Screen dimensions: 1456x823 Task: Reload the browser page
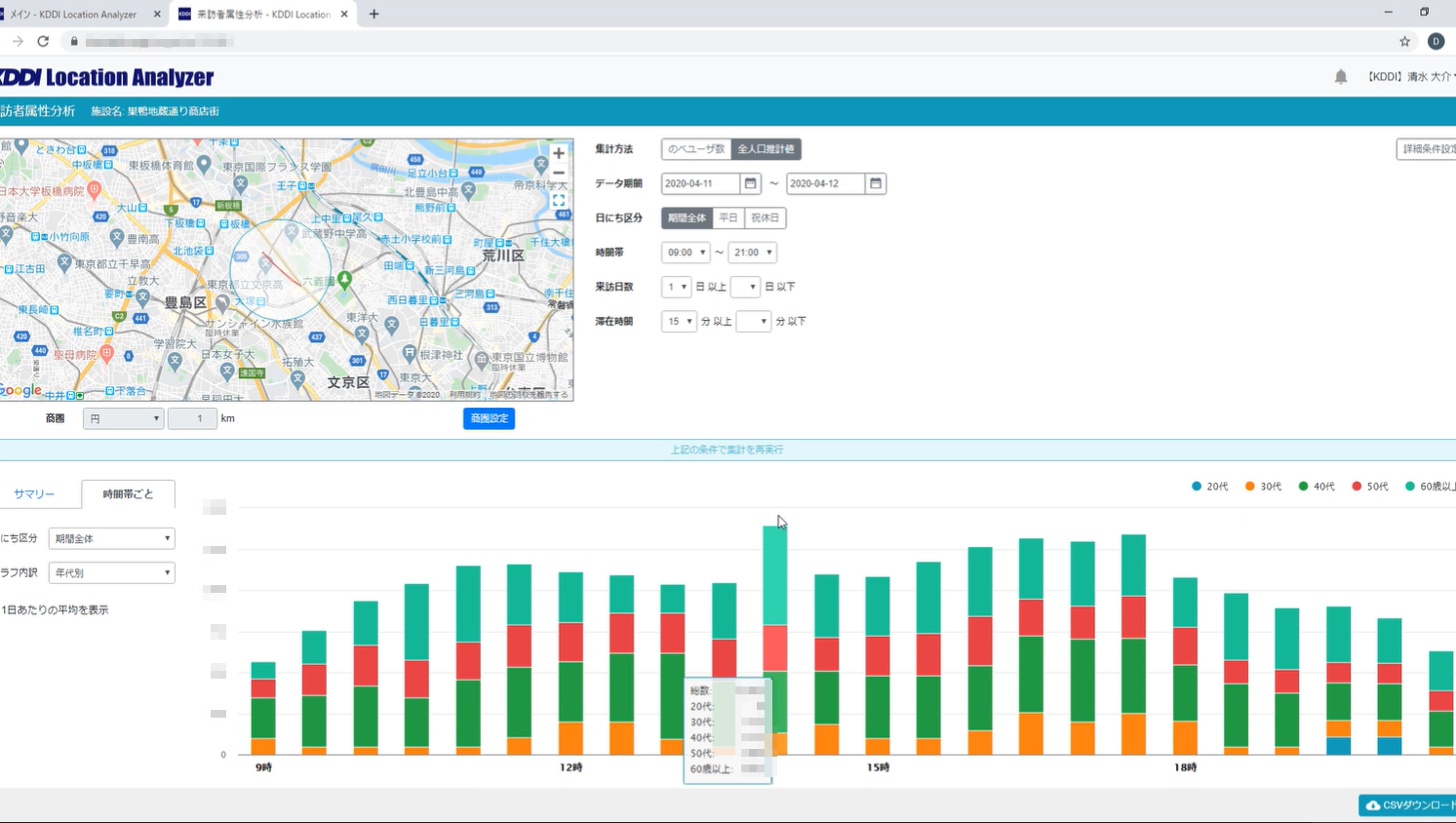pos(43,41)
